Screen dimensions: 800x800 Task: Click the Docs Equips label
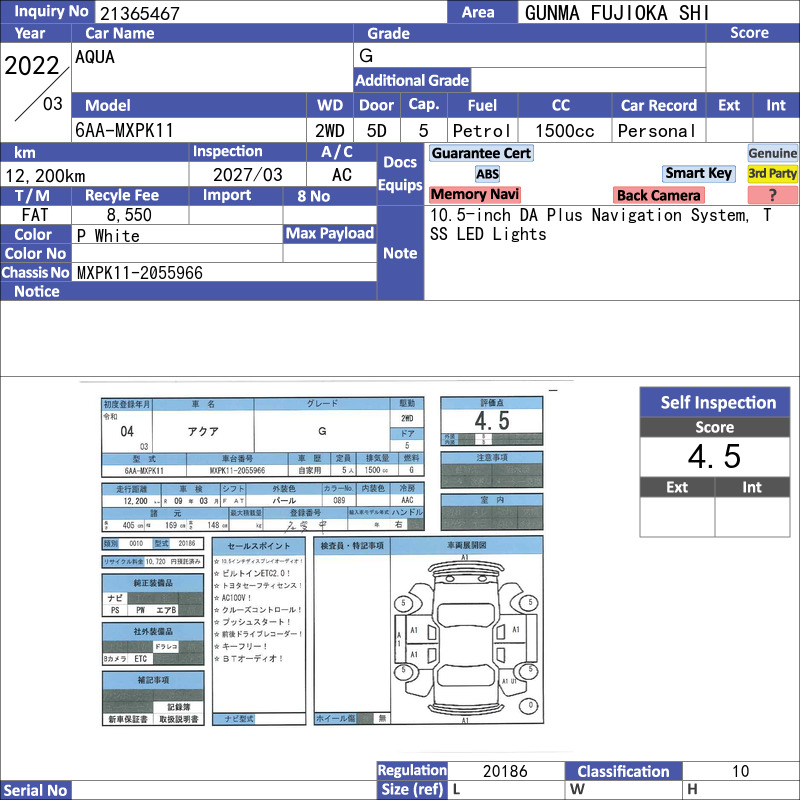pos(400,173)
